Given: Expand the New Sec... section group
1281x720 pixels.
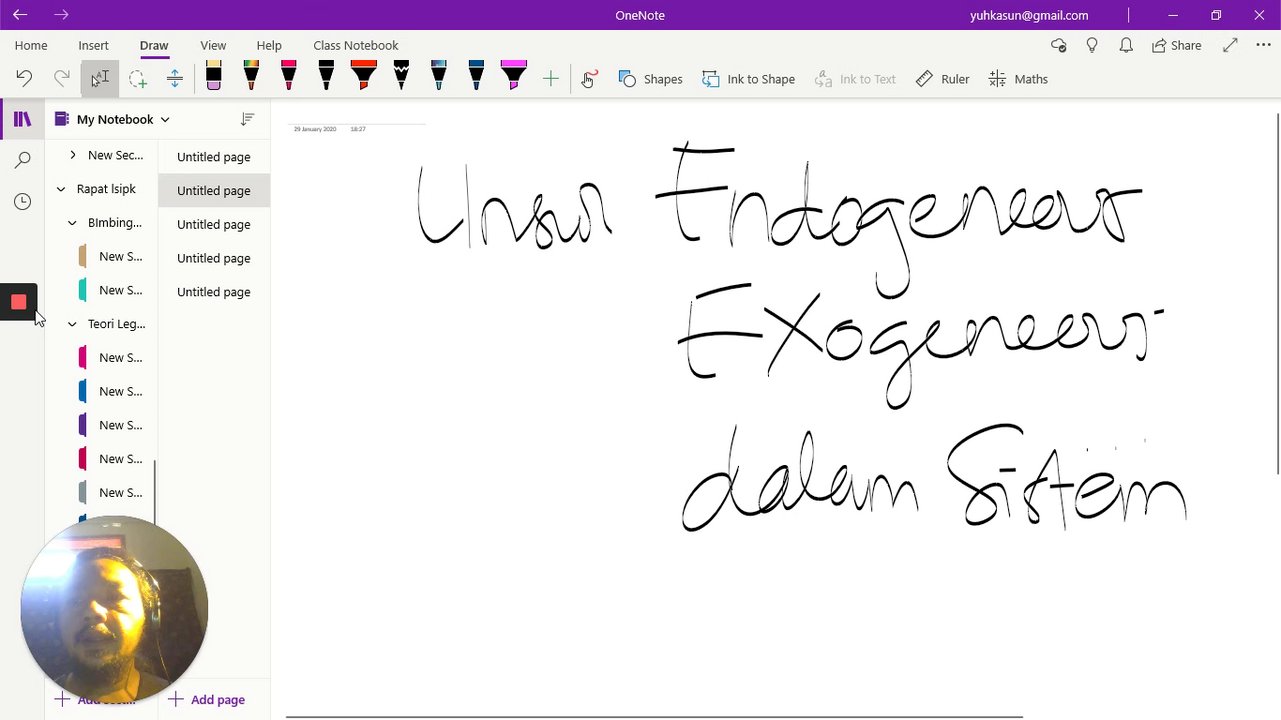Looking at the screenshot, I should point(73,155).
